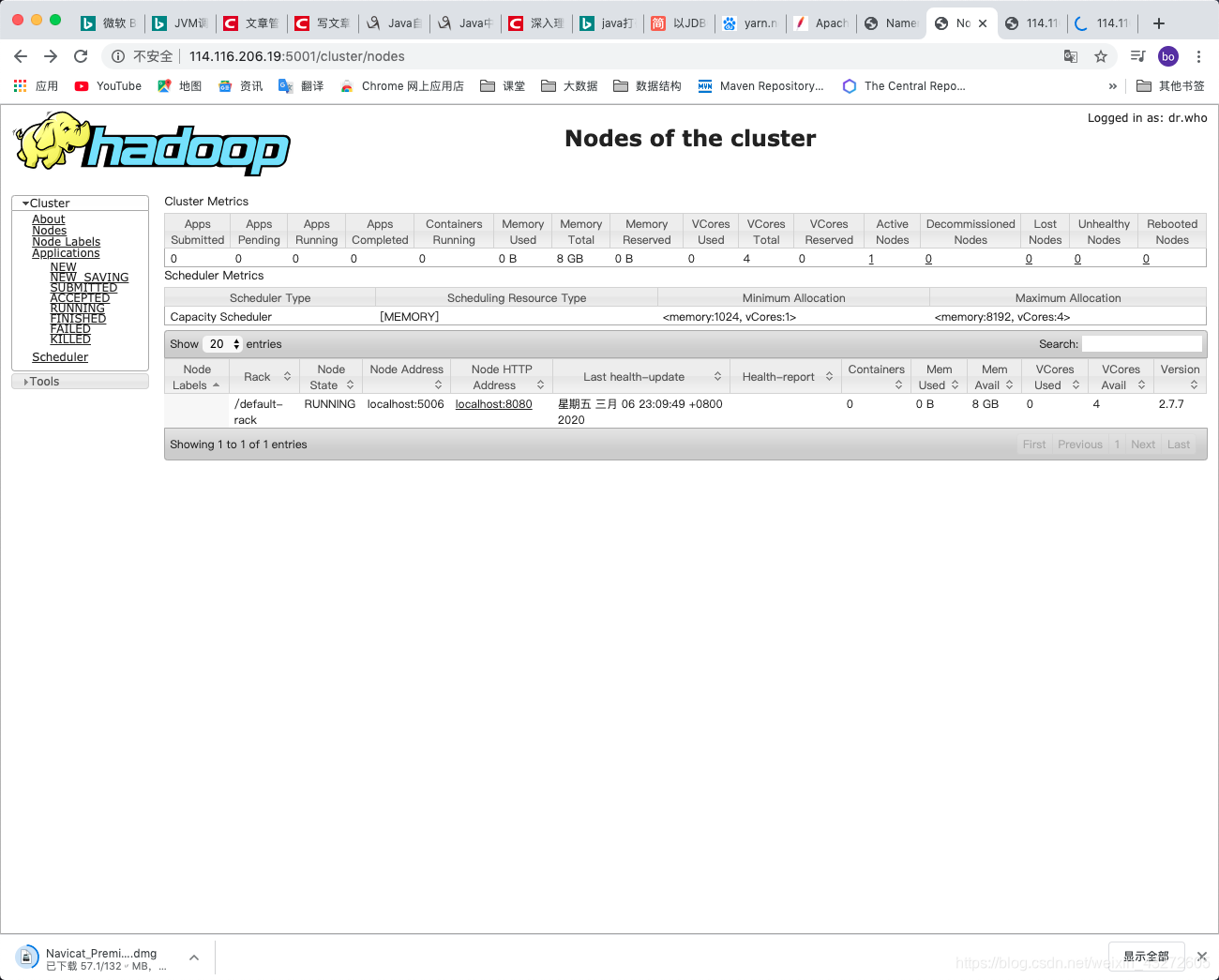
Task: Click the not-secure site info icon
Action: tap(118, 56)
